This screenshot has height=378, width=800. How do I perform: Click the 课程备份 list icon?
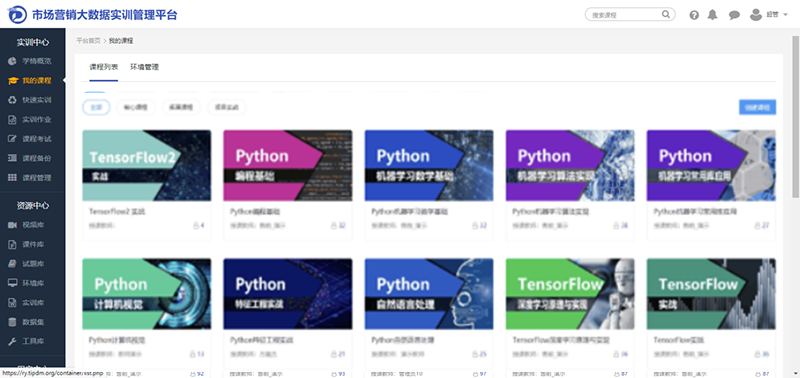pyautogui.click(x=13, y=158)
